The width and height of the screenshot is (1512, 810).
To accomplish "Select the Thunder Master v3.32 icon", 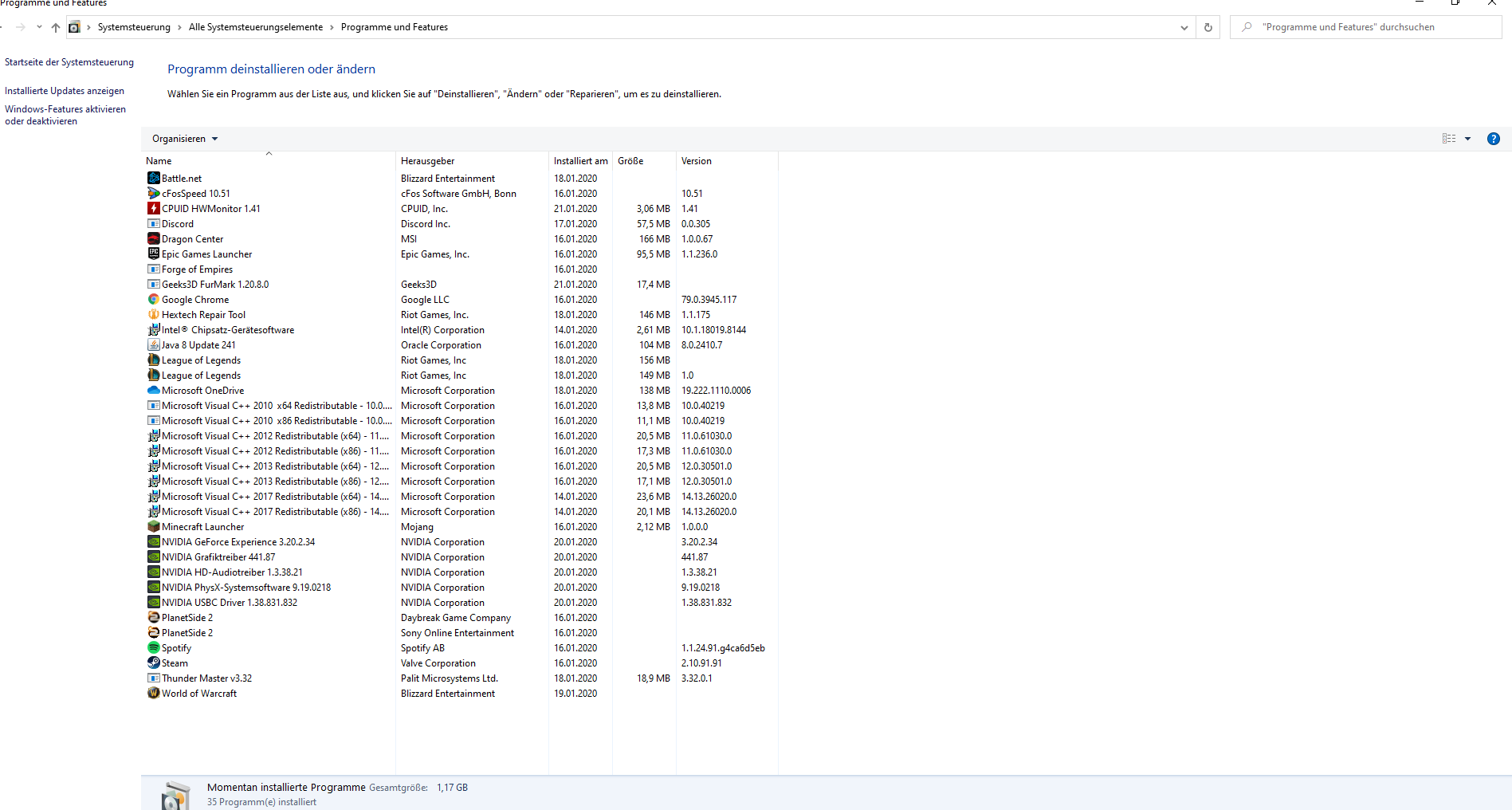I will click(x=154, y=678).
